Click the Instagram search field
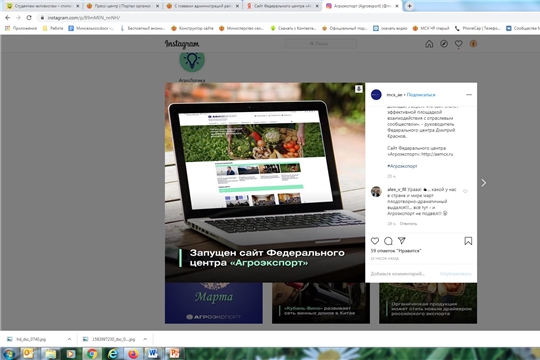This screenshot has height=360, width=540. [x=321, y=44]
